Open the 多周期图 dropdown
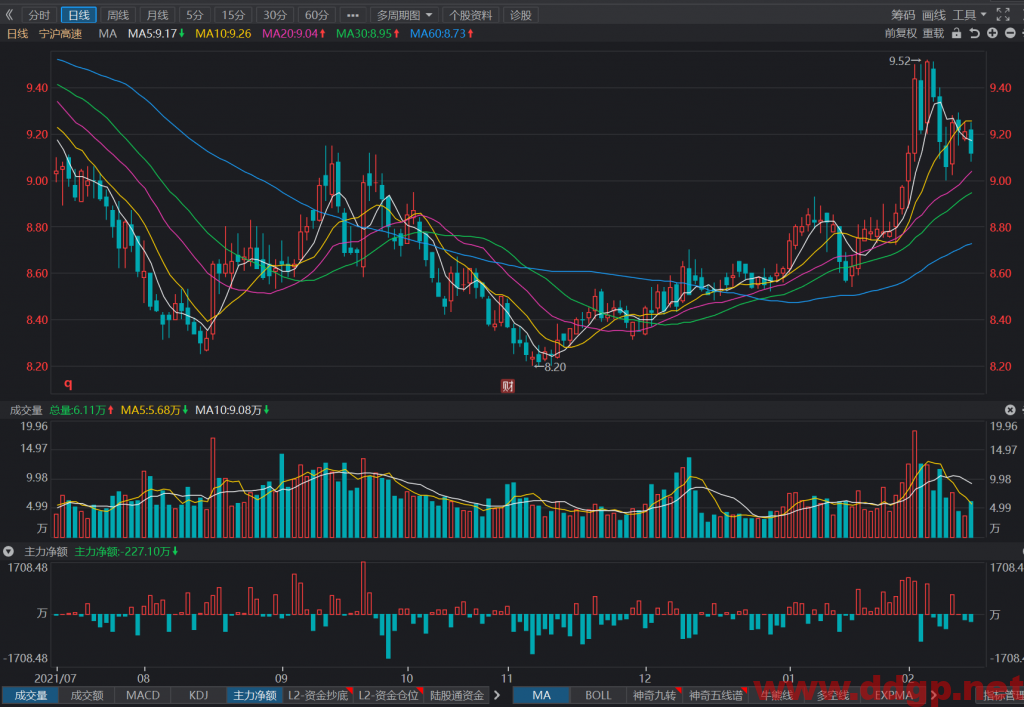 pyautogui.click(x=405, y=15)
